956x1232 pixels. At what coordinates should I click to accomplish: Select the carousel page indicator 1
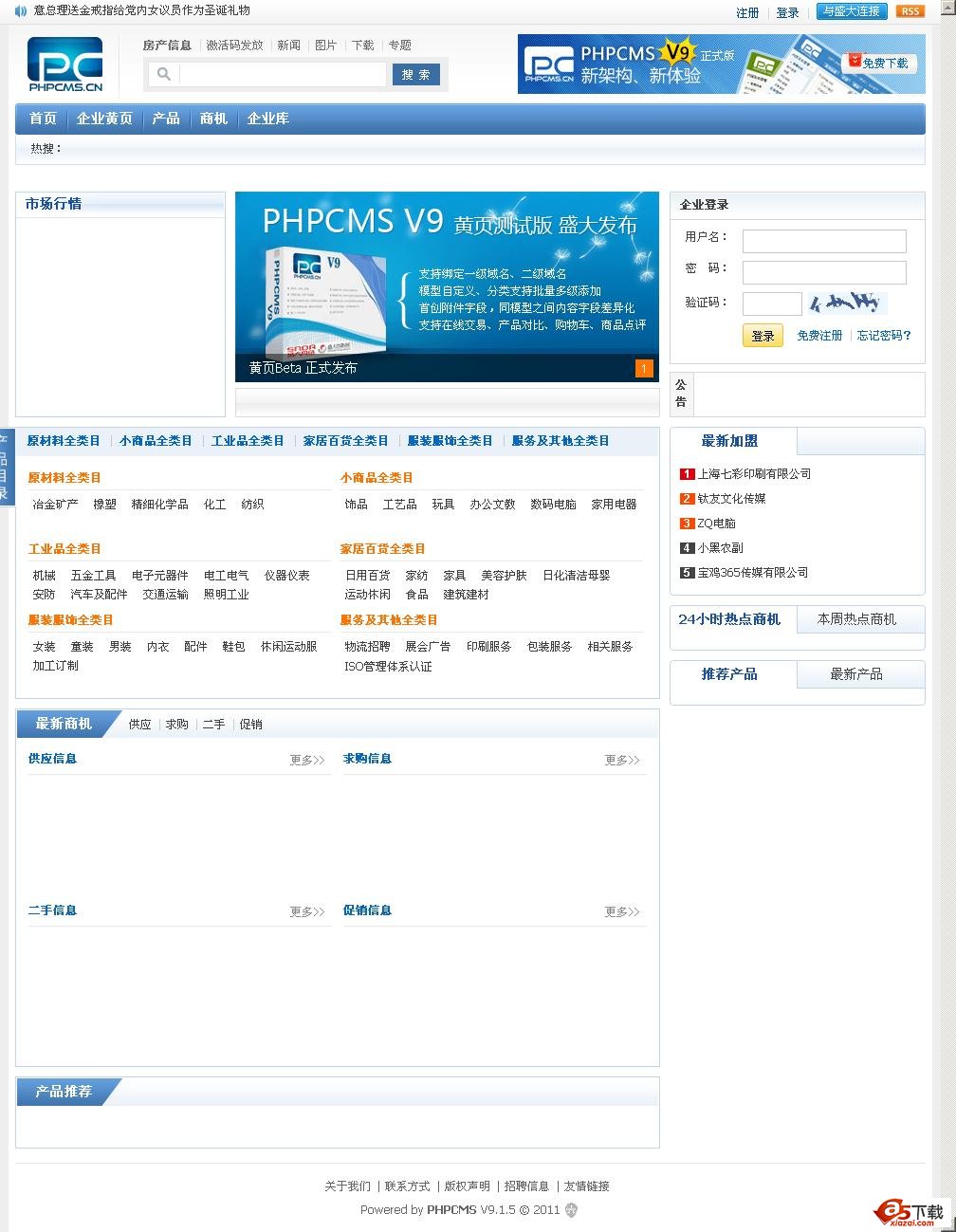coord(645,368)
